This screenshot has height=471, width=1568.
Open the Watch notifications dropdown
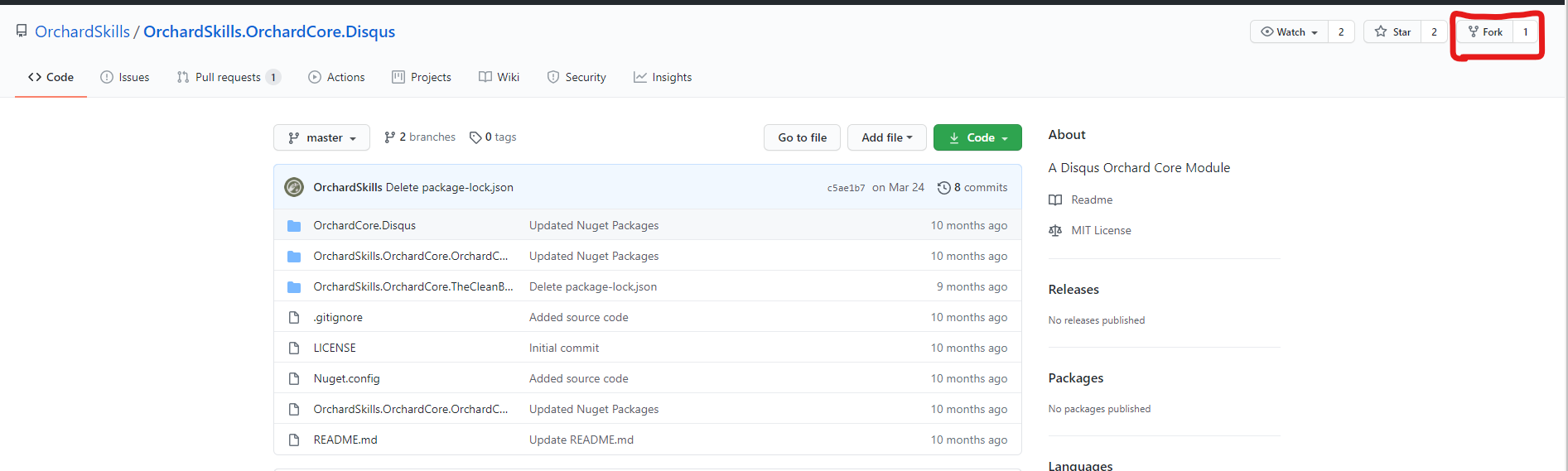coord(1289,31)
